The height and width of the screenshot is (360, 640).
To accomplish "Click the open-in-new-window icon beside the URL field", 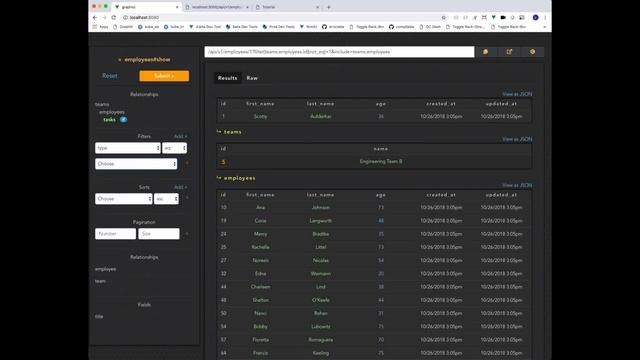I will (509, 52).
